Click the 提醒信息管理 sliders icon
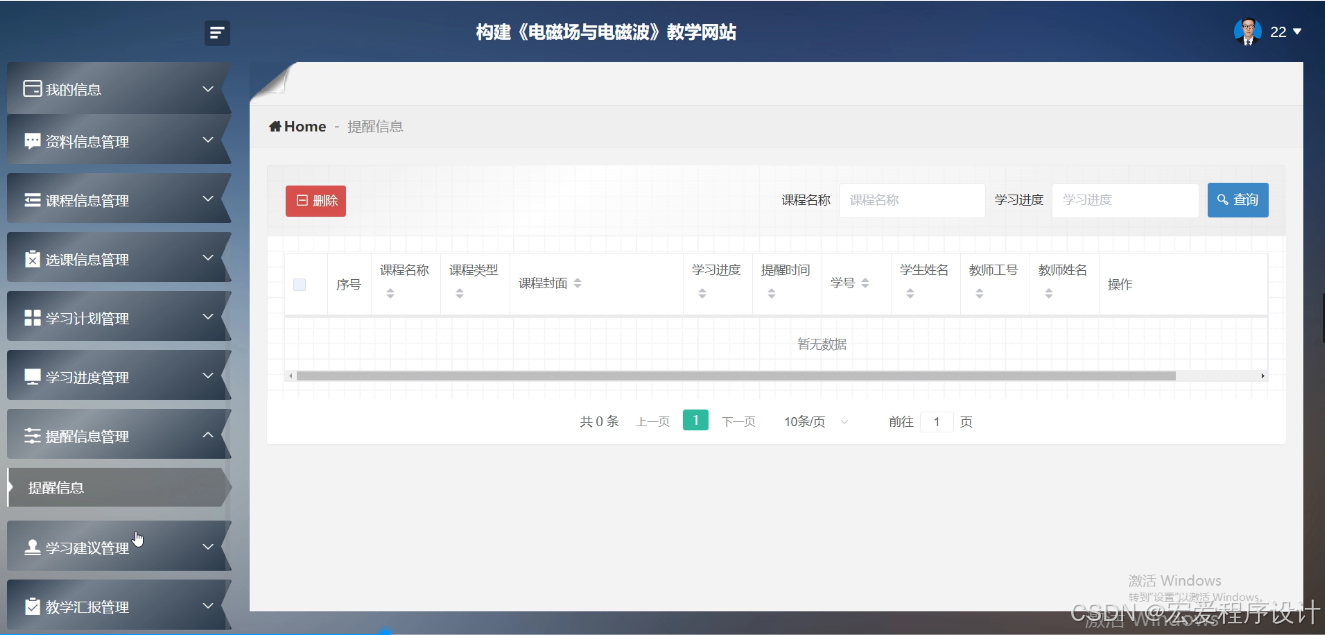The height and width of the screenshot is (635, 1325). [32, 436]
